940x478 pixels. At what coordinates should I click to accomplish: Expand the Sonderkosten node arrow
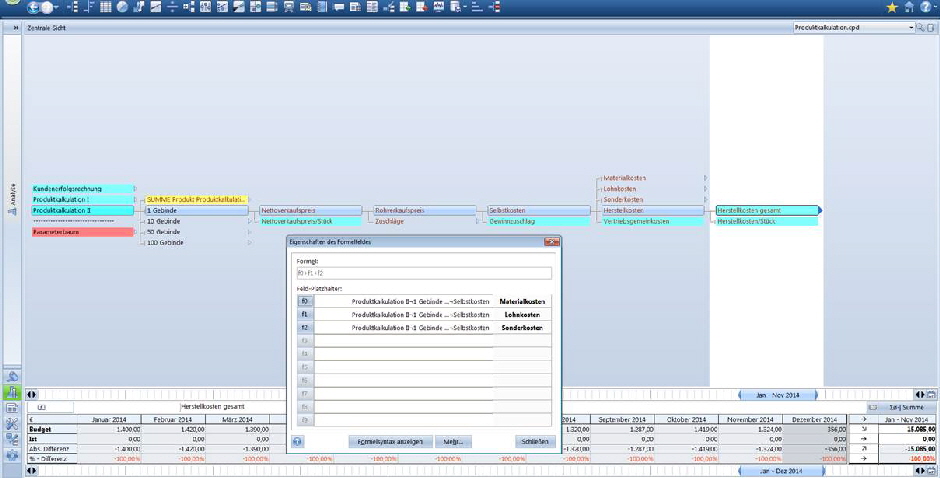coord(706,200)
